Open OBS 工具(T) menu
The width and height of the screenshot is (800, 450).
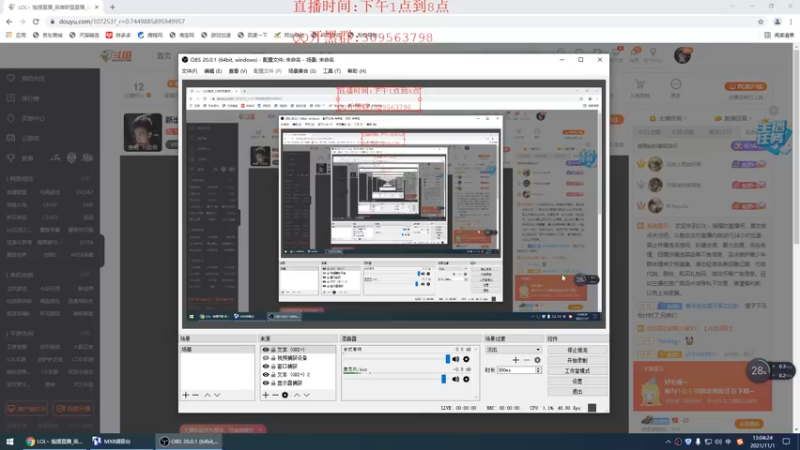[x=332, y=71]
